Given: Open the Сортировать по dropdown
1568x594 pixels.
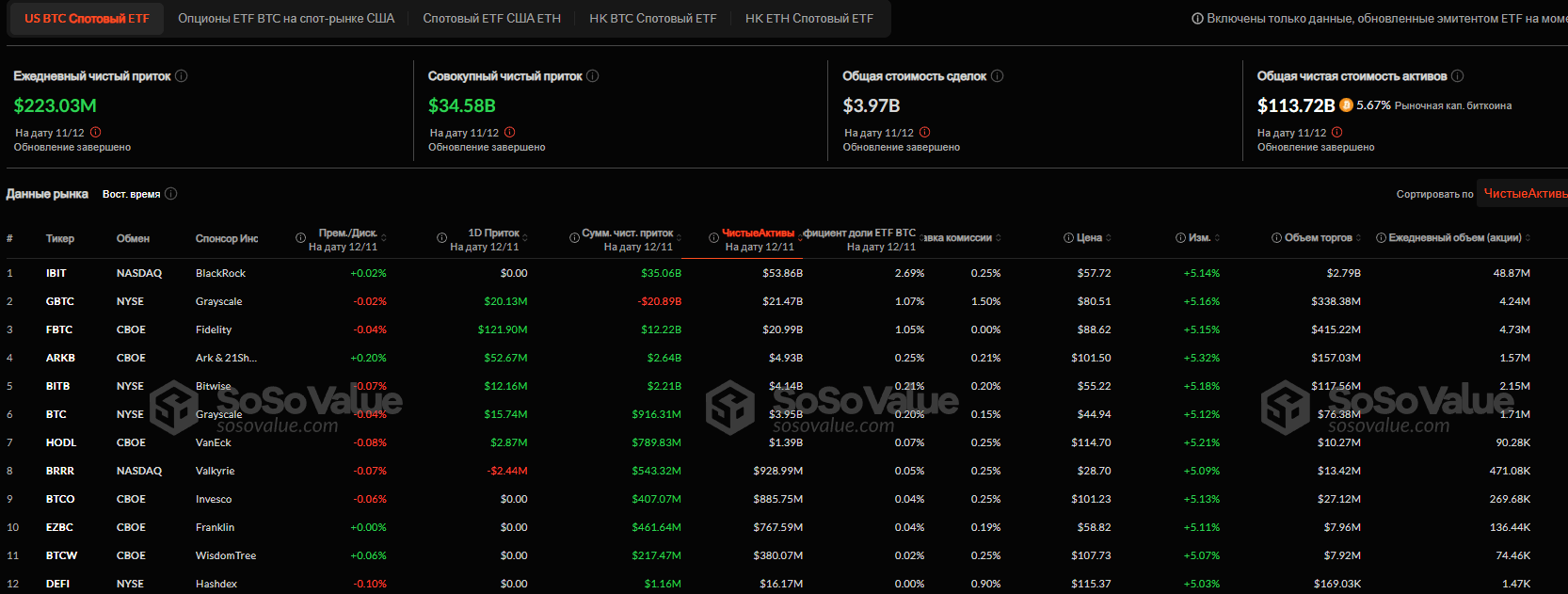Looking at the screenshot, I should tap(1523, 194).
